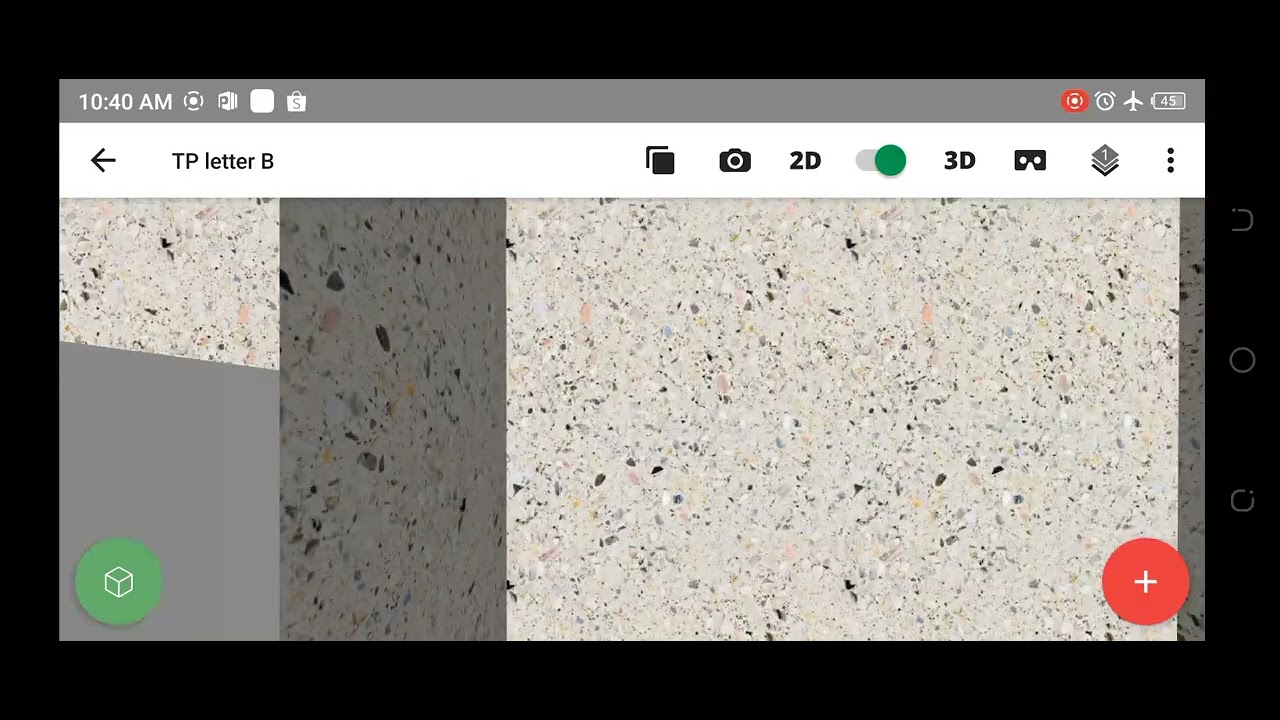Tap the alarm clock status icon
Viewport: 1280px width, 720px height.
(1105, 101)
